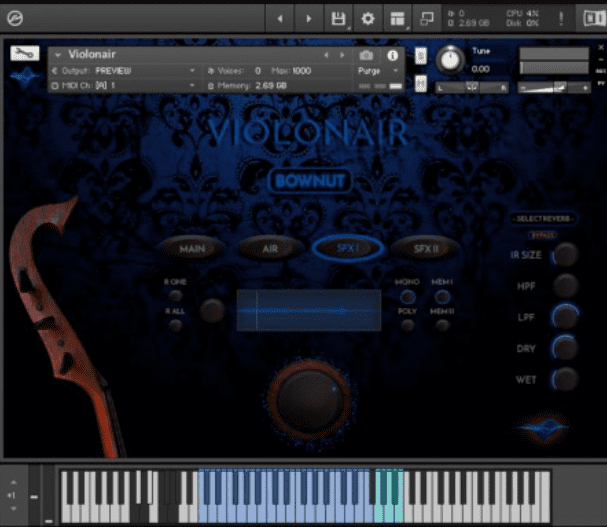This screenshot has height=527, width=607.
Task: Enable POLY mode toggle
Action: [x=407, y=326]
